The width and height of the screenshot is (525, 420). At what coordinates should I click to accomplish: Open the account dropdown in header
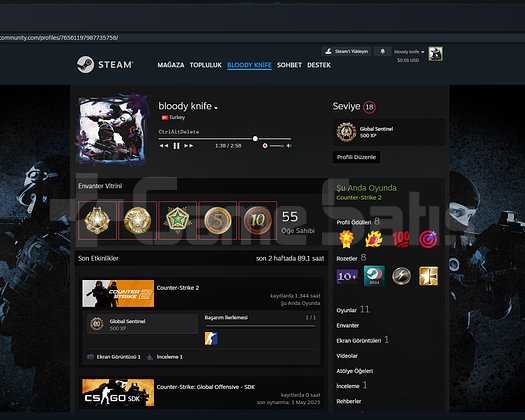(409, 52)
